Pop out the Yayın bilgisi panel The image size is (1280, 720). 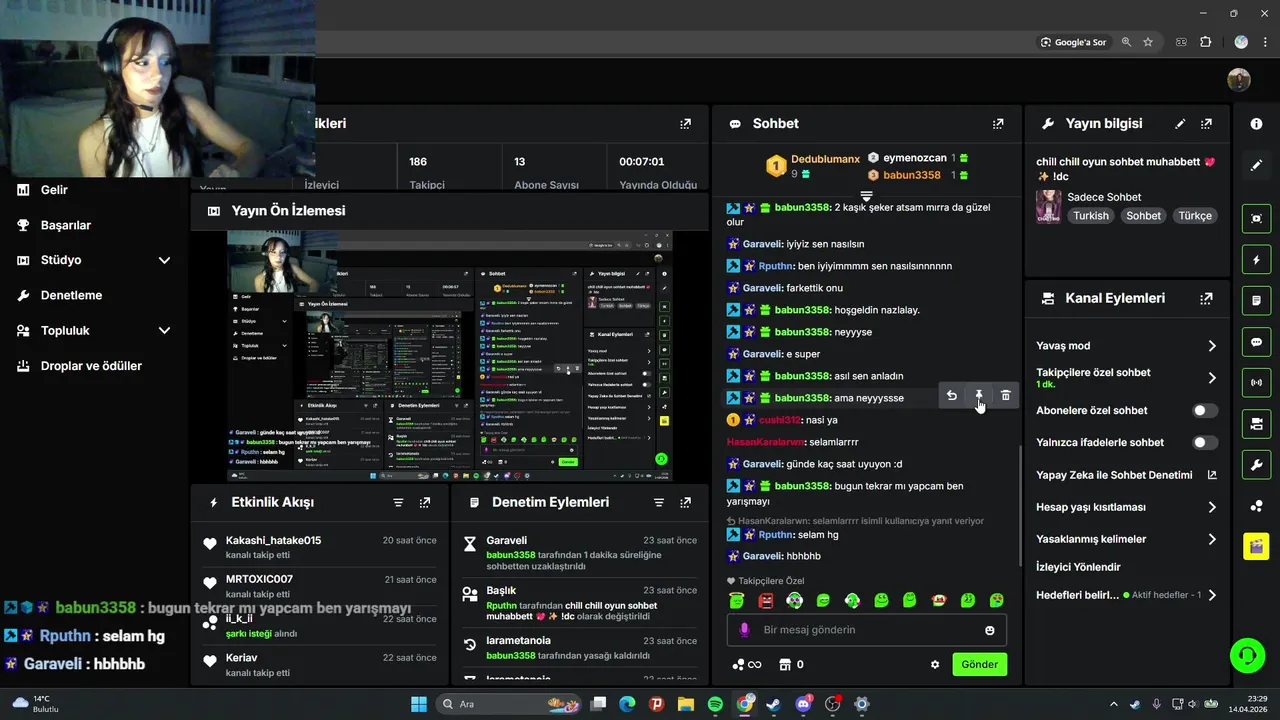[1207, 124]
